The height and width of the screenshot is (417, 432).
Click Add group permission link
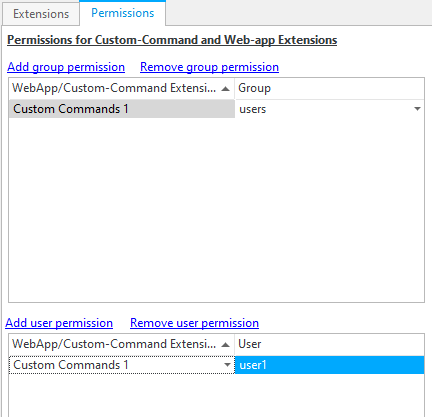[x=66, y=67]
